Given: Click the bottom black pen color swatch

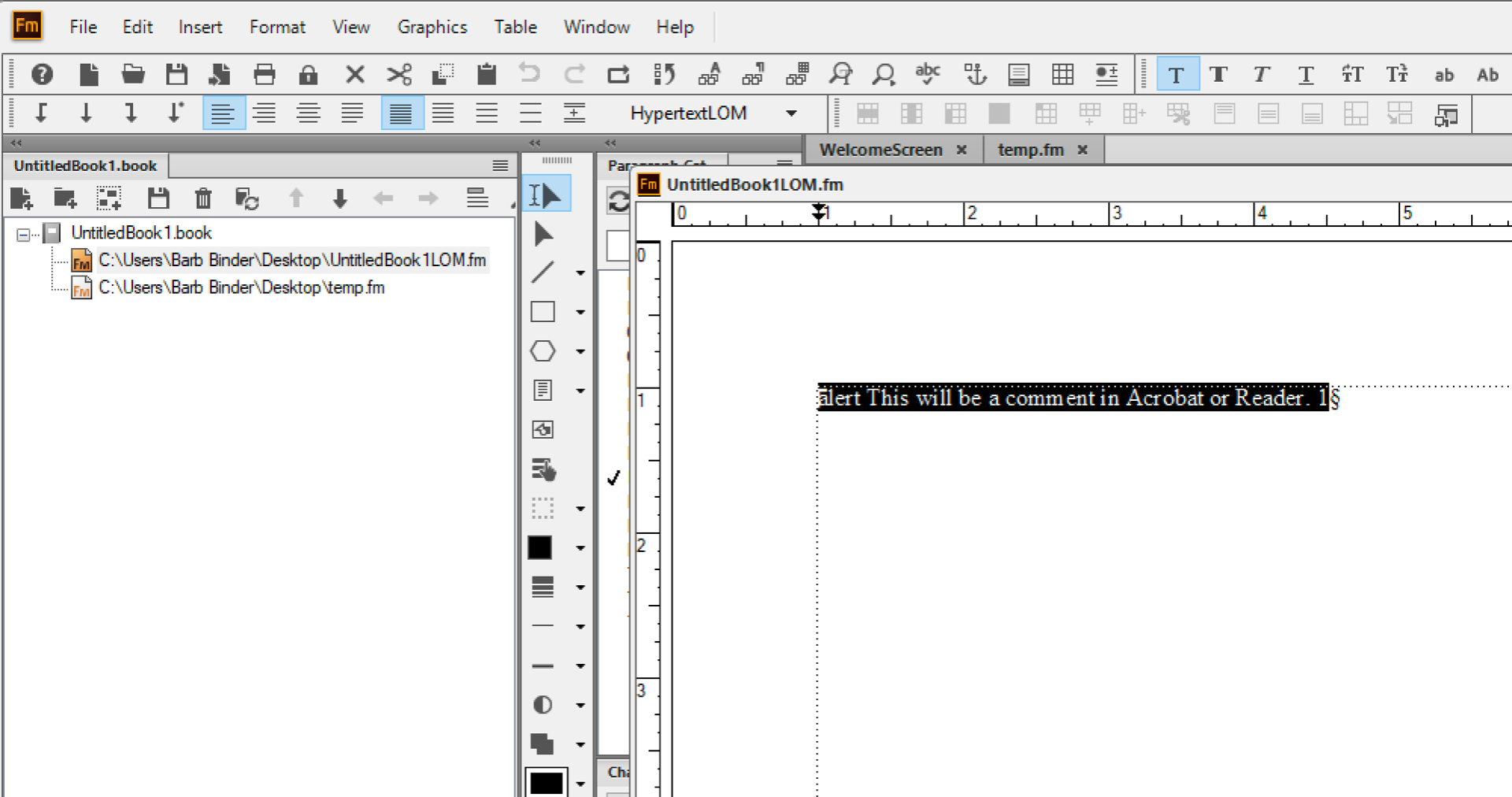Looking at the screenshot, I should [547, 782].
